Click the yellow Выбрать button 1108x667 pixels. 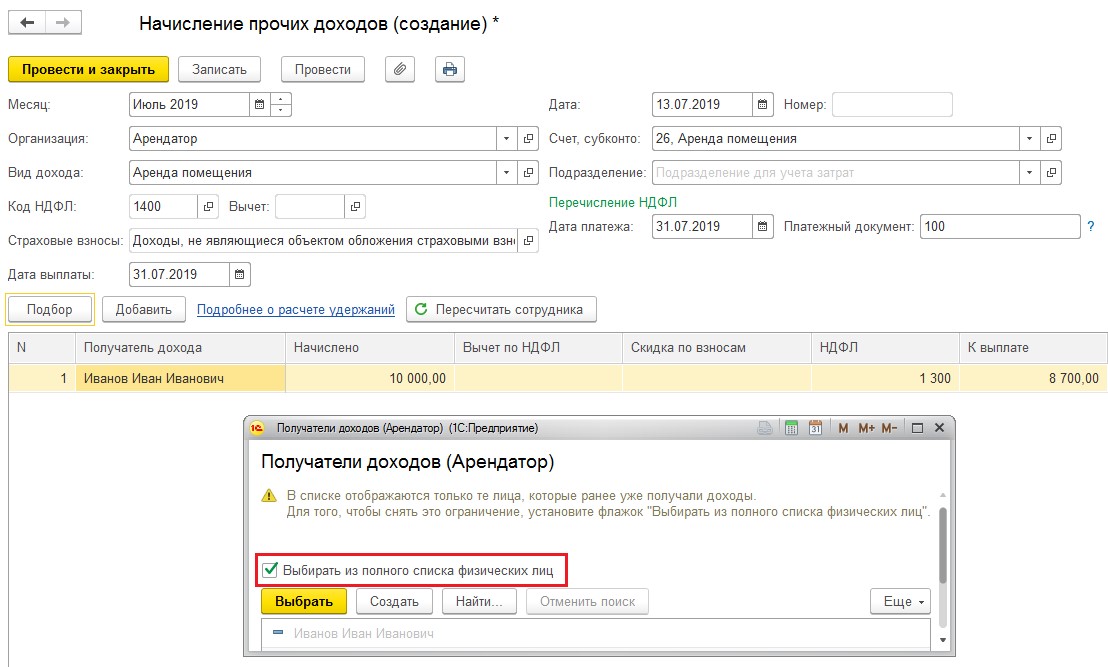(303, 601)
